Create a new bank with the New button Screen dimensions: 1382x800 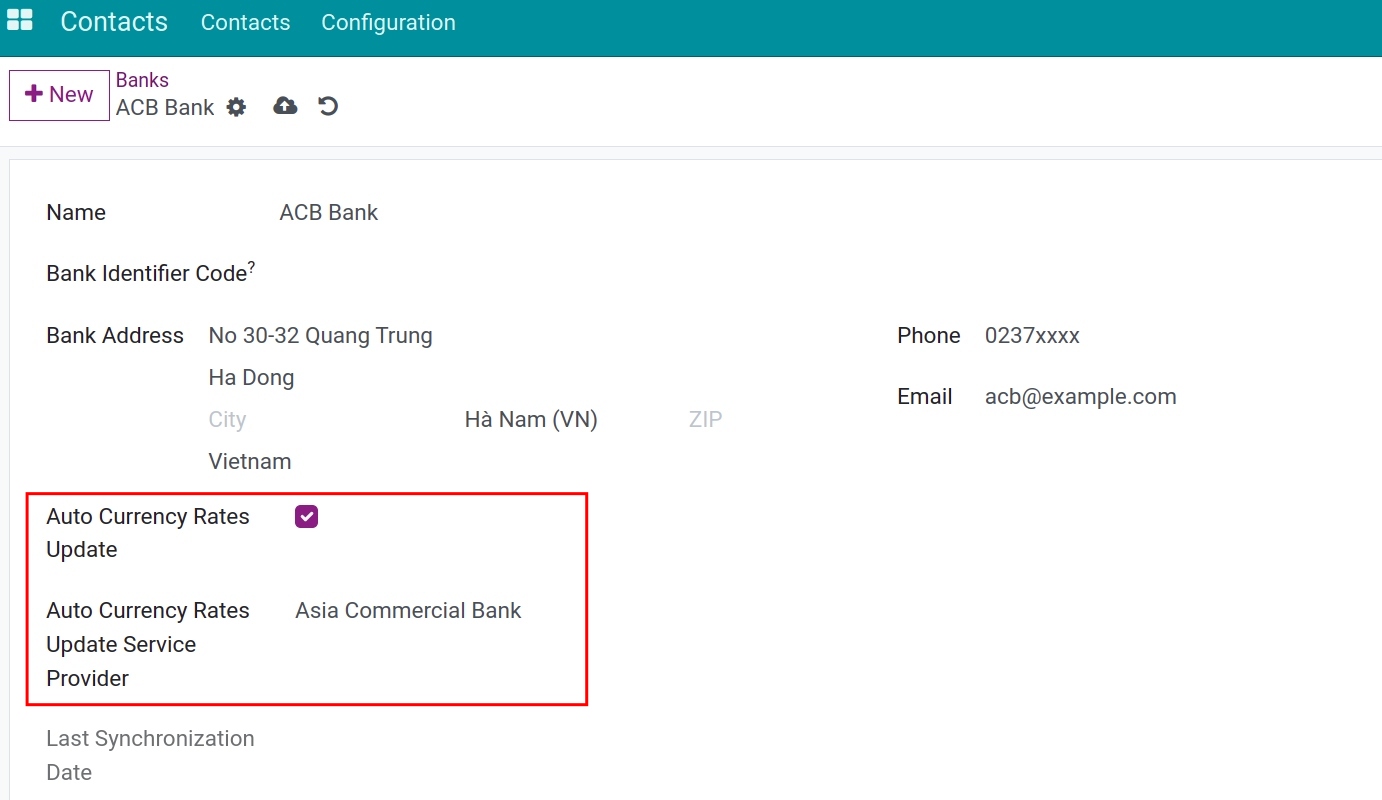59,95
